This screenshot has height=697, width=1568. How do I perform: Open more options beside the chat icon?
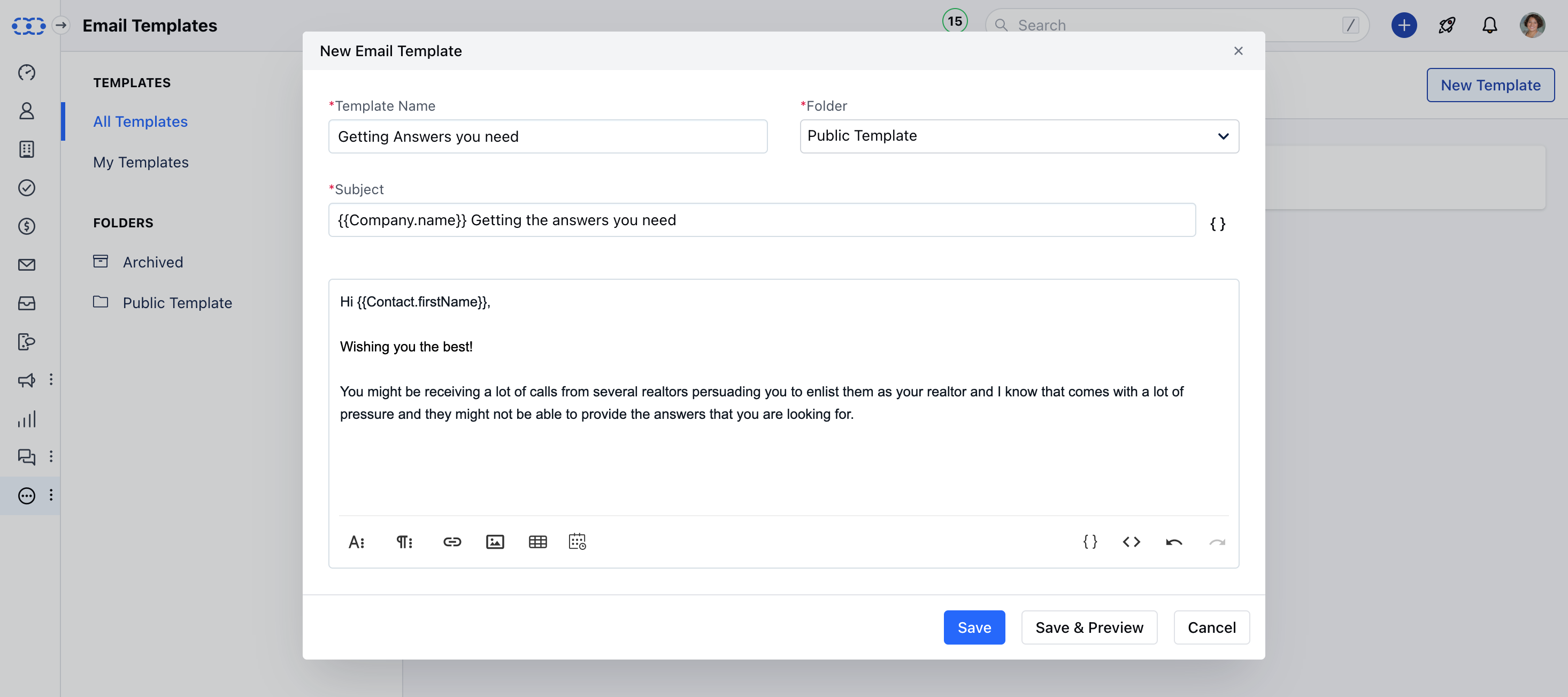point(51,456)
